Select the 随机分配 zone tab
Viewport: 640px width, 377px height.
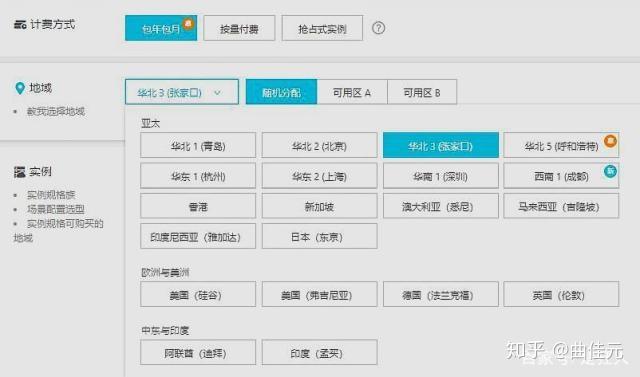click(281, 92)
